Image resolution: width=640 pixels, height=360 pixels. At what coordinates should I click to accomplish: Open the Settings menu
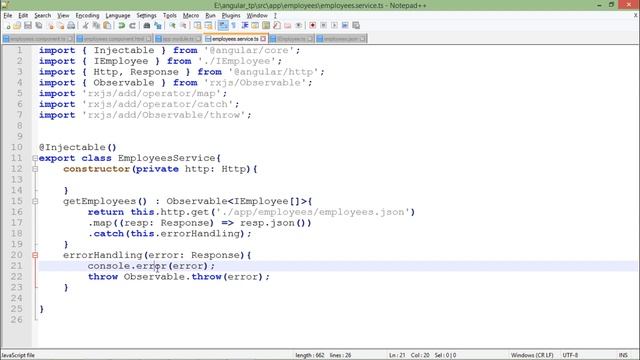(x=146, y=16)
